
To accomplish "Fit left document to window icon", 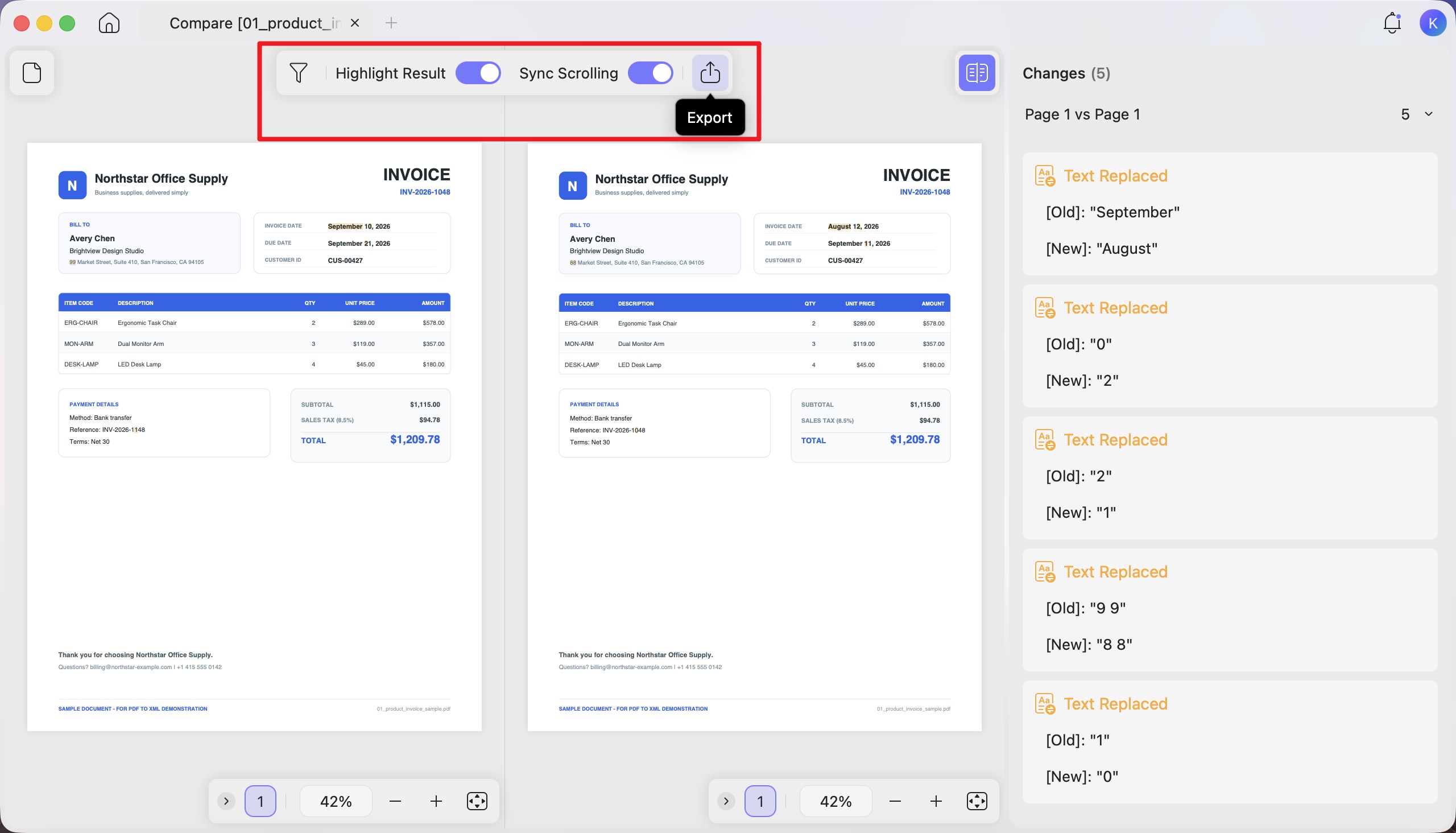I will point(477,801).
